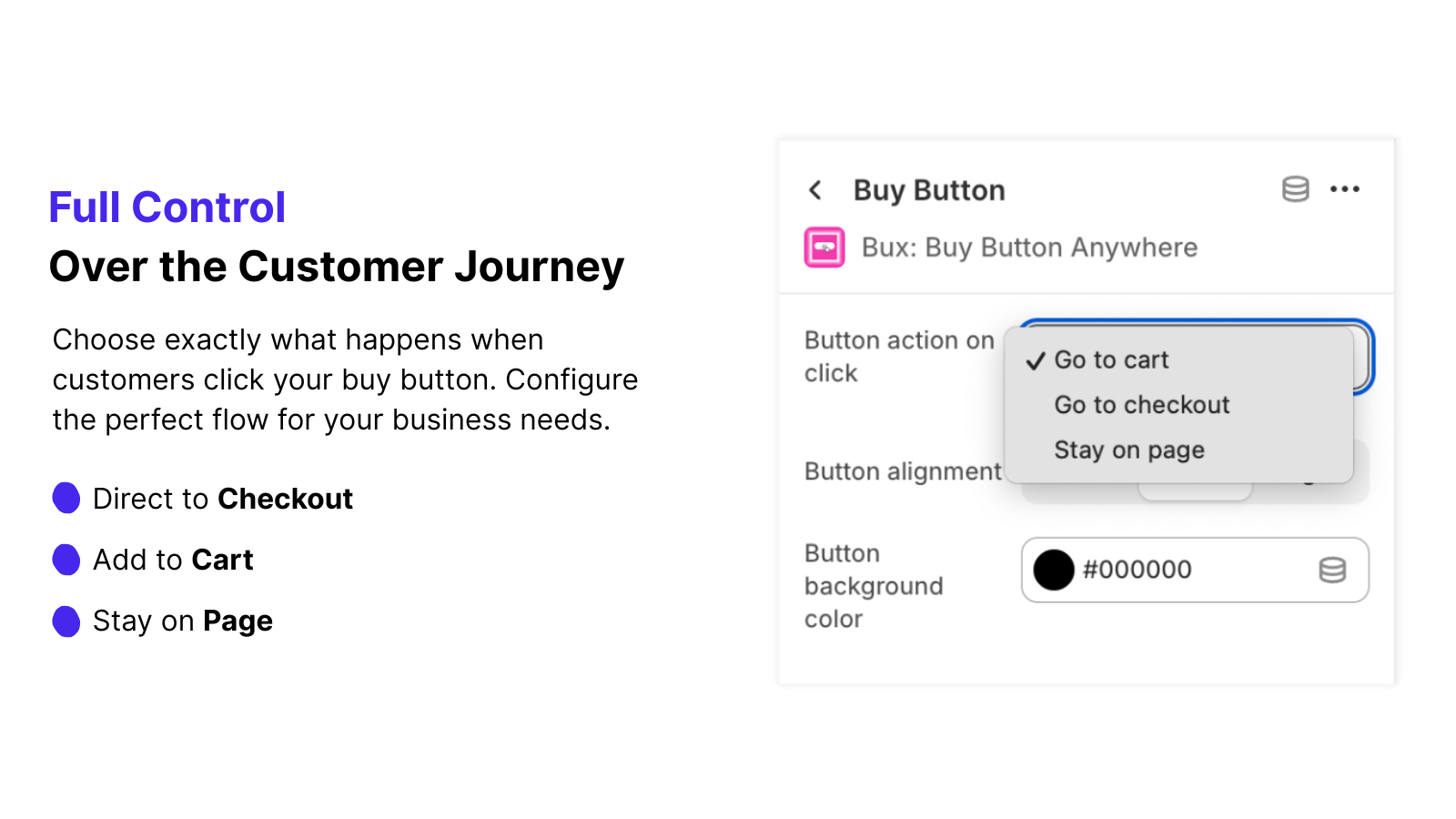Image resolution: width=1456 pixels, height=819 pixels.
Task: Open the black background color swatch
Action: [x=1054, y=570]
